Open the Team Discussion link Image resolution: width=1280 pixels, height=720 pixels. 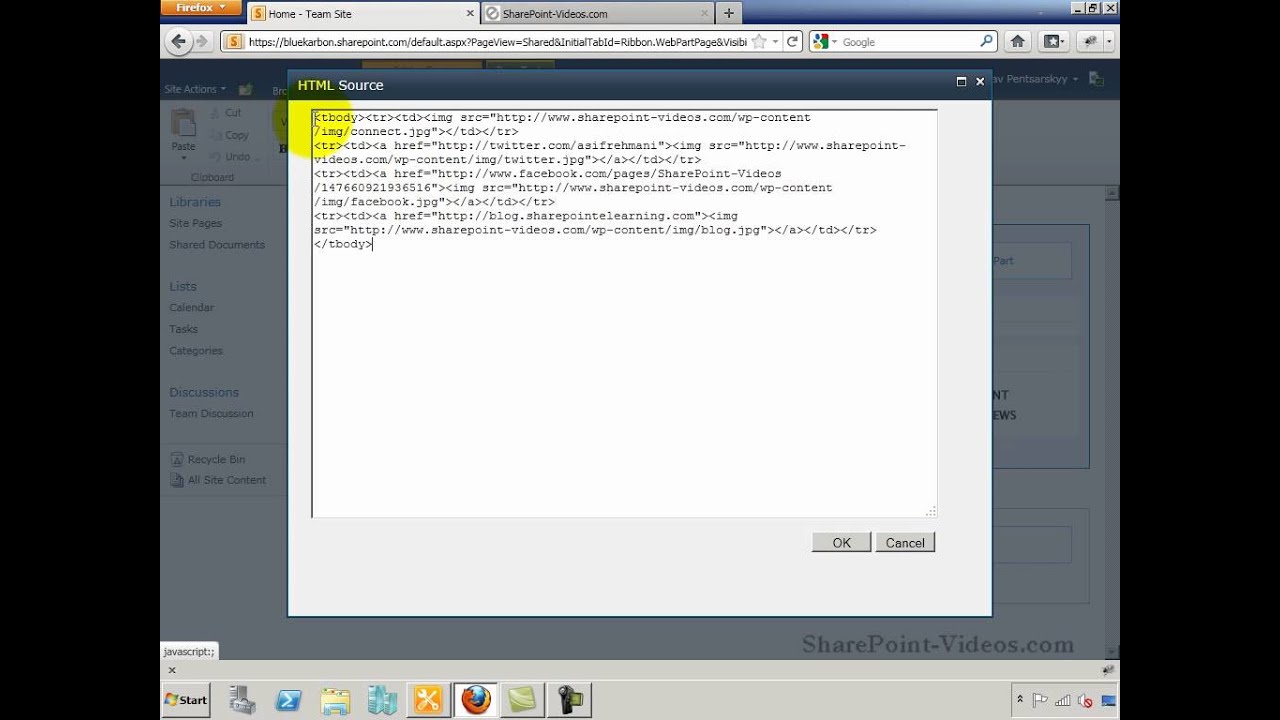click(211, 414)
